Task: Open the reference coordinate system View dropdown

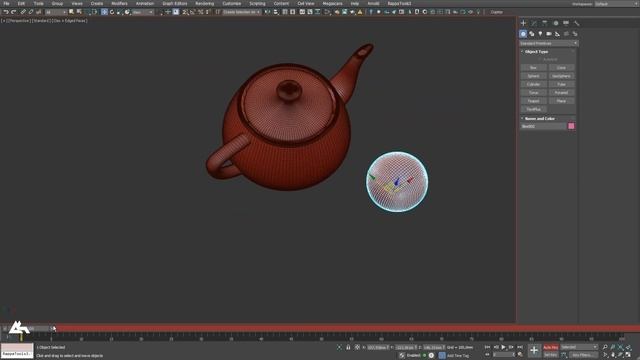Action: click(143, 12)
